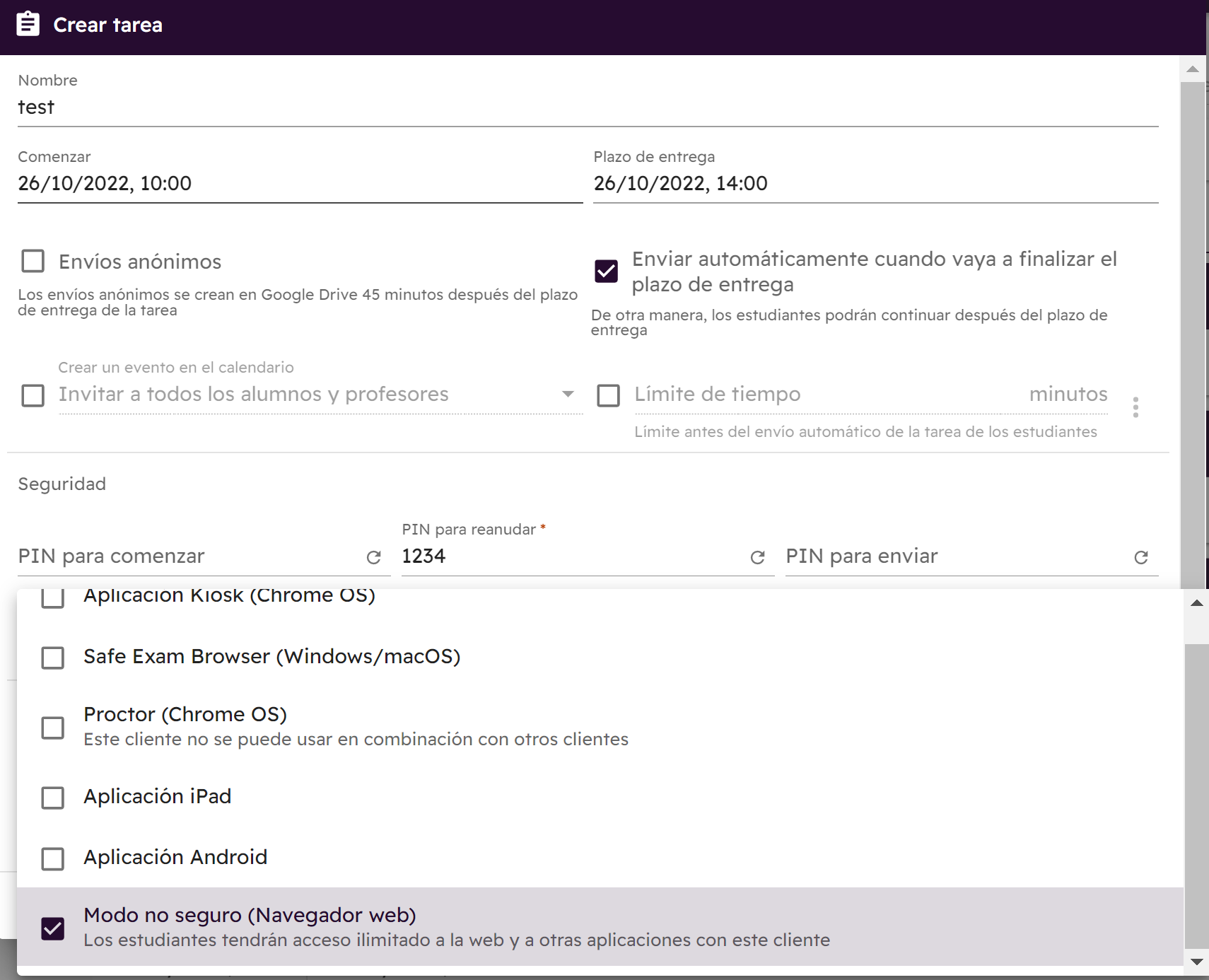Click the clipboard icon beside Crear tarea
Image resolution: width=1209 pixels, height=980 pixels.
coord(28,24)
